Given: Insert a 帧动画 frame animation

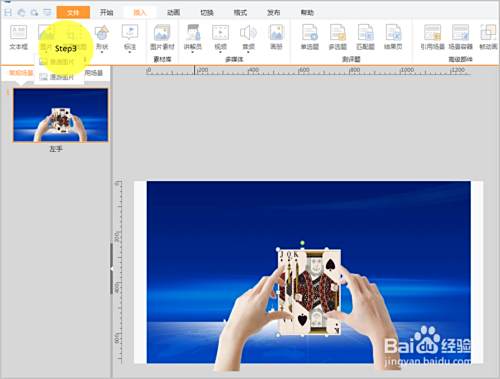Looking at the screenshot, I should [488, 37].
